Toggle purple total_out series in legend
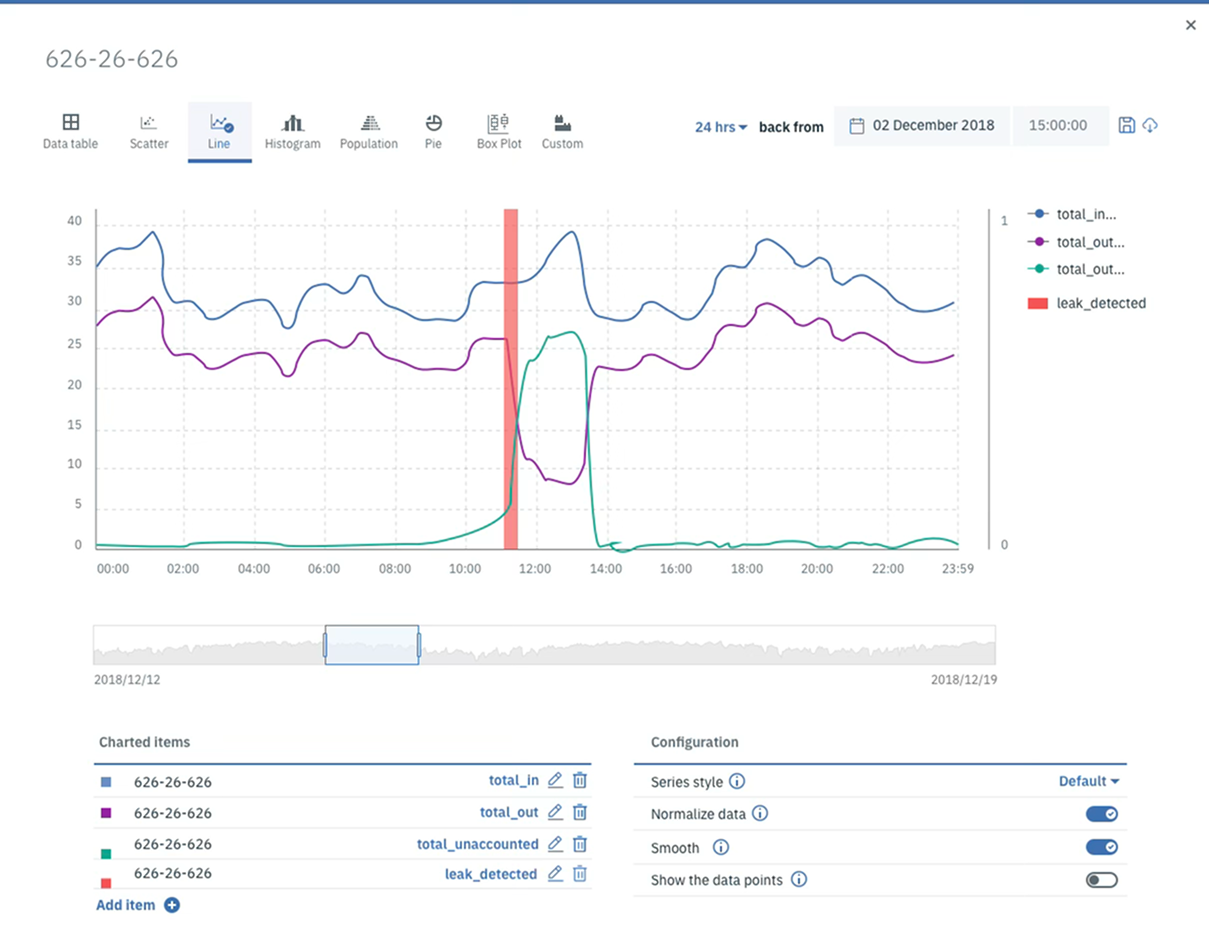1209x948 pixels. [x=1075, y=242]
